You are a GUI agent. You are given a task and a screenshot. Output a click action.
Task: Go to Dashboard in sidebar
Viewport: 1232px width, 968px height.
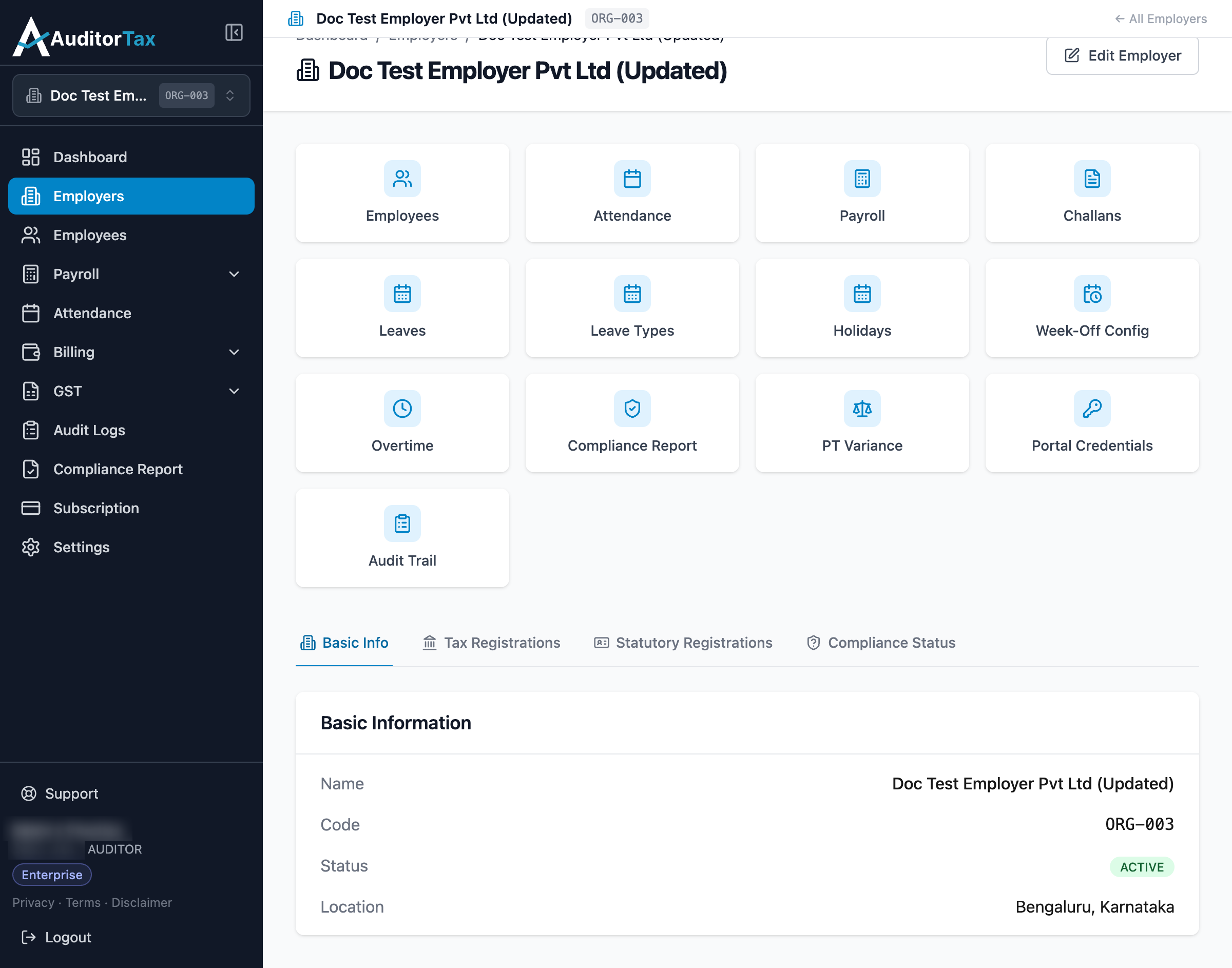pos(131,157)
